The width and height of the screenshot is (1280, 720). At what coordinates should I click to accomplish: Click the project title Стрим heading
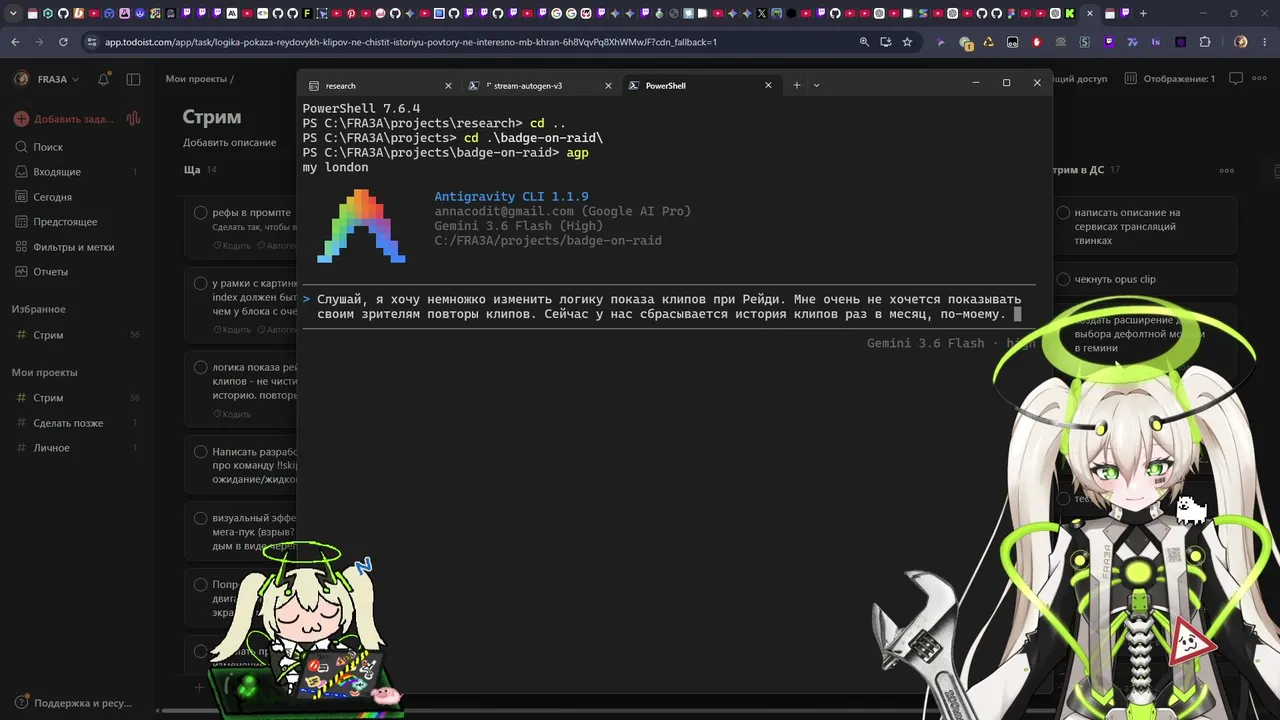212,117
